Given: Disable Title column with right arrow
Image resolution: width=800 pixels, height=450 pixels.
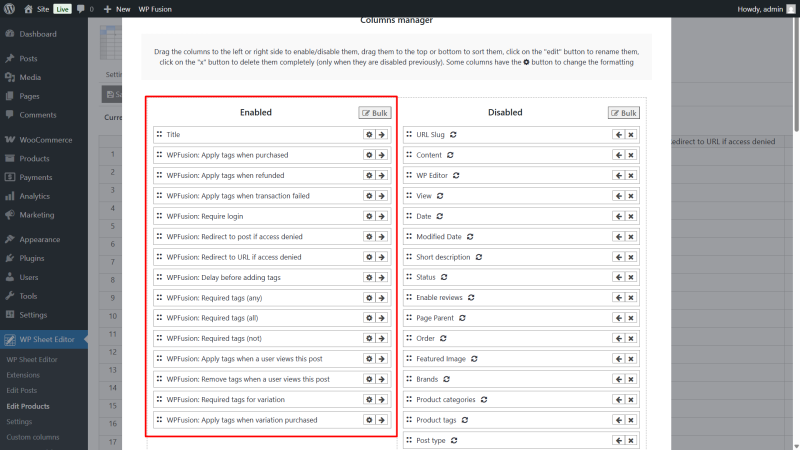Looking at the screenshot, I should pos(382,135).
